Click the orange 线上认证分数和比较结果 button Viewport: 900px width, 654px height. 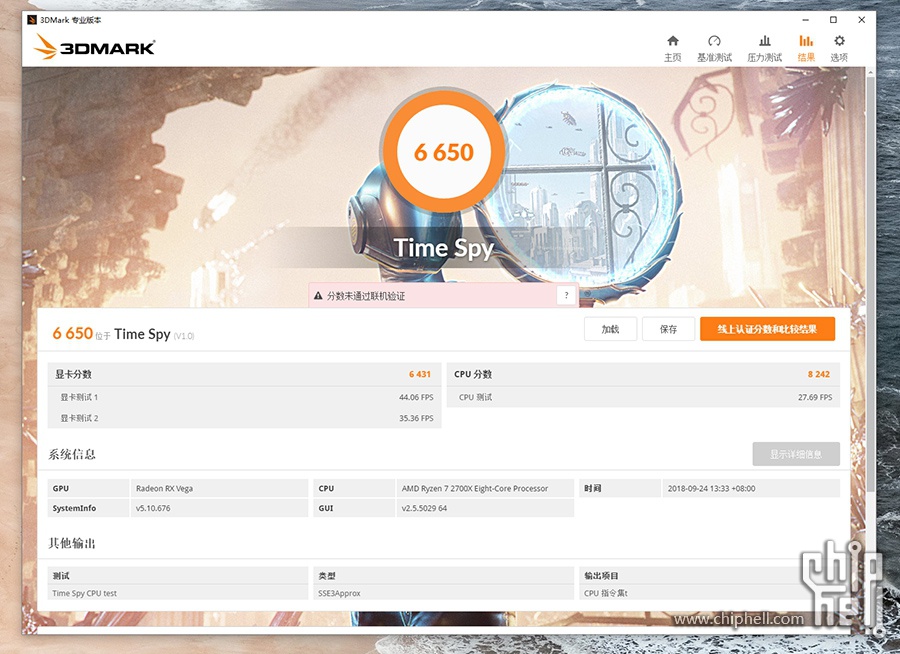[x=767, y=329]
